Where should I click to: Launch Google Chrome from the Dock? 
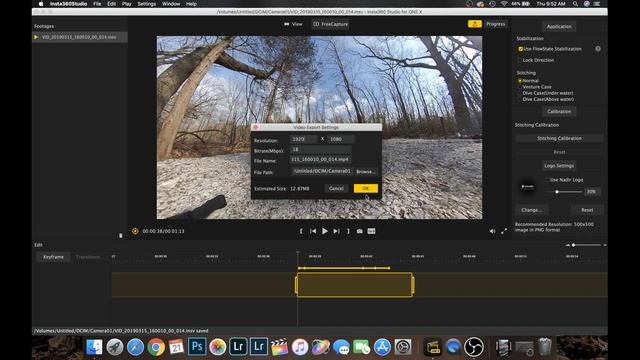[x=156, y=347]
